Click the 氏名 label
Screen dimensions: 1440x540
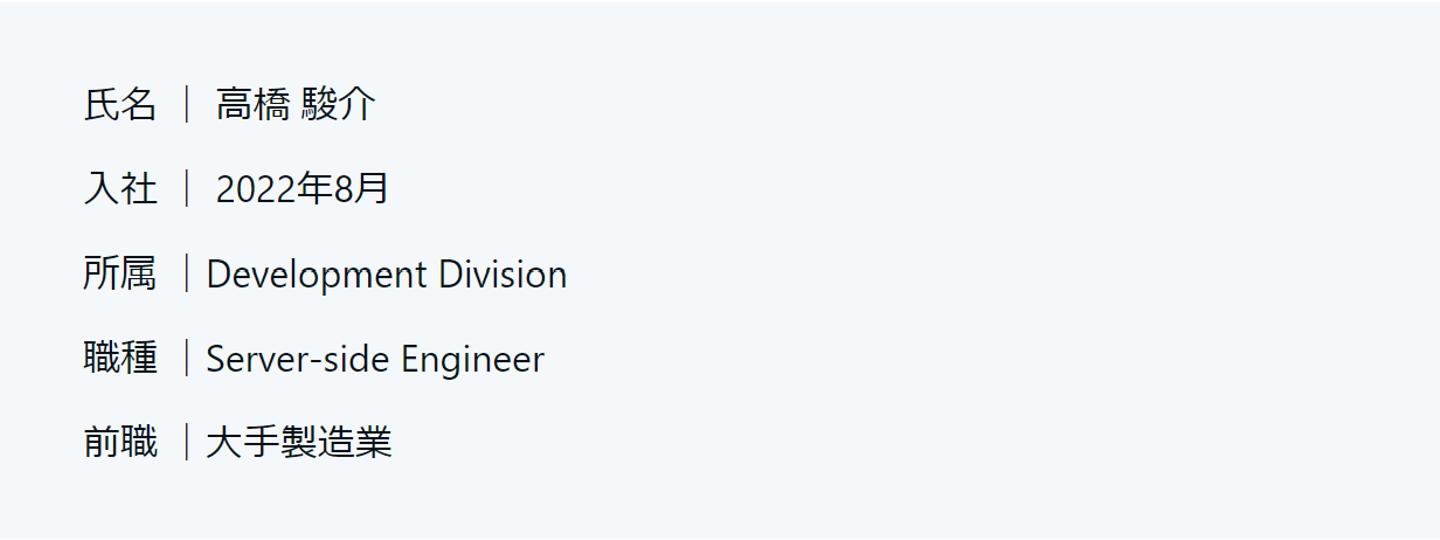120,104
